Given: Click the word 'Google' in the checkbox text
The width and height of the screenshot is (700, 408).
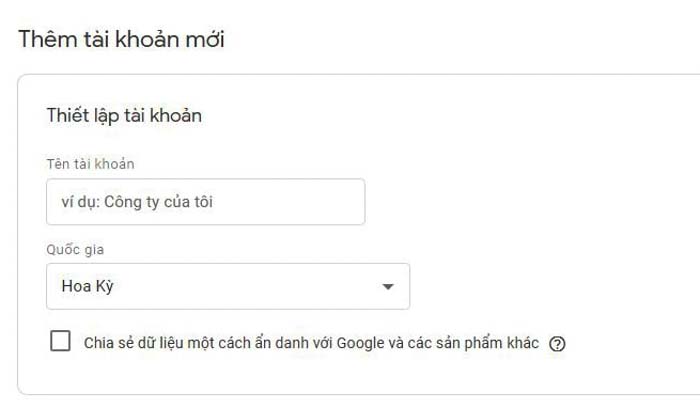Looking at the screenshot, I should [360, 343].
